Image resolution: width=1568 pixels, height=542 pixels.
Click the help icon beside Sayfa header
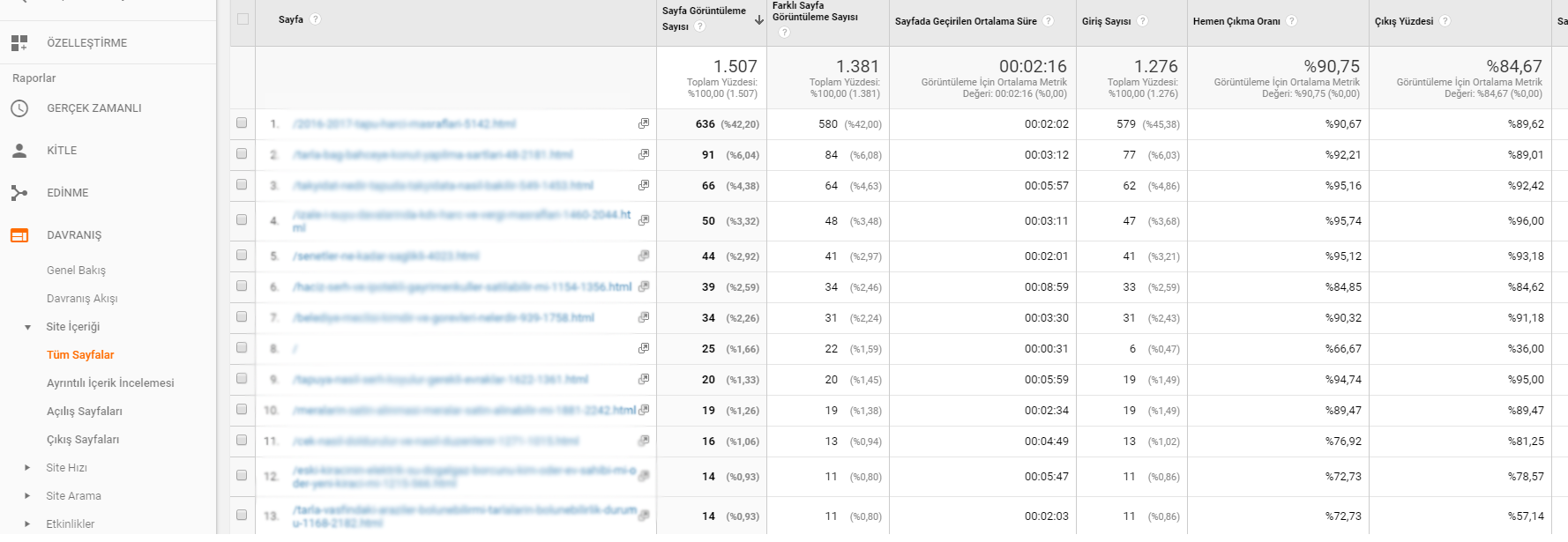pos(316,19)
